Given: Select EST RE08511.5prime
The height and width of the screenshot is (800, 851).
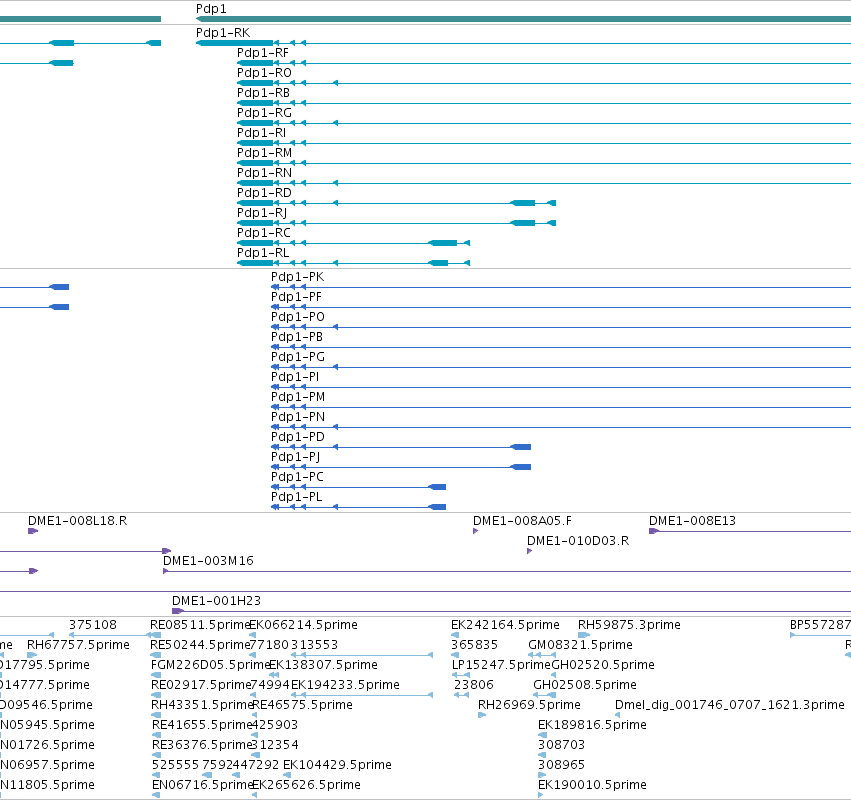Looking at the screenshot, I should (199, 625).
